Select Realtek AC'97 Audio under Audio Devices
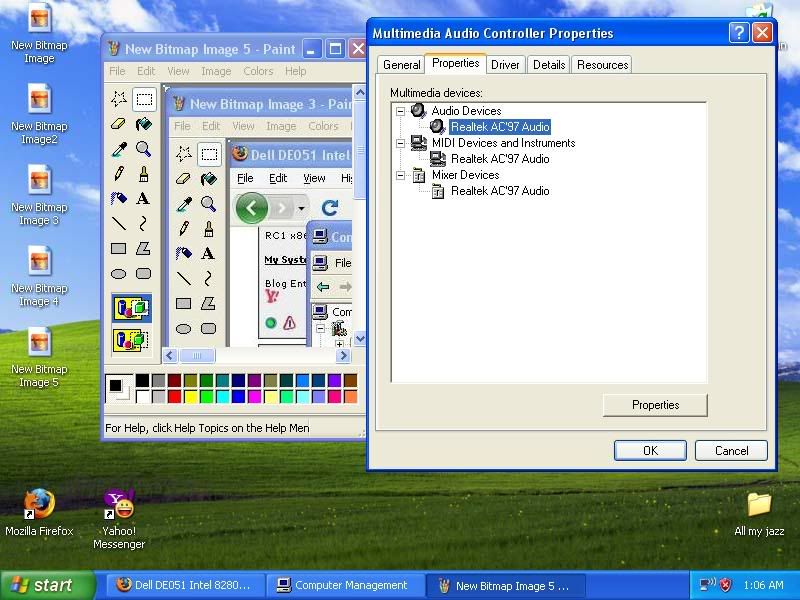The width and height of the screenshot is (800, 600). coord(500,127)
